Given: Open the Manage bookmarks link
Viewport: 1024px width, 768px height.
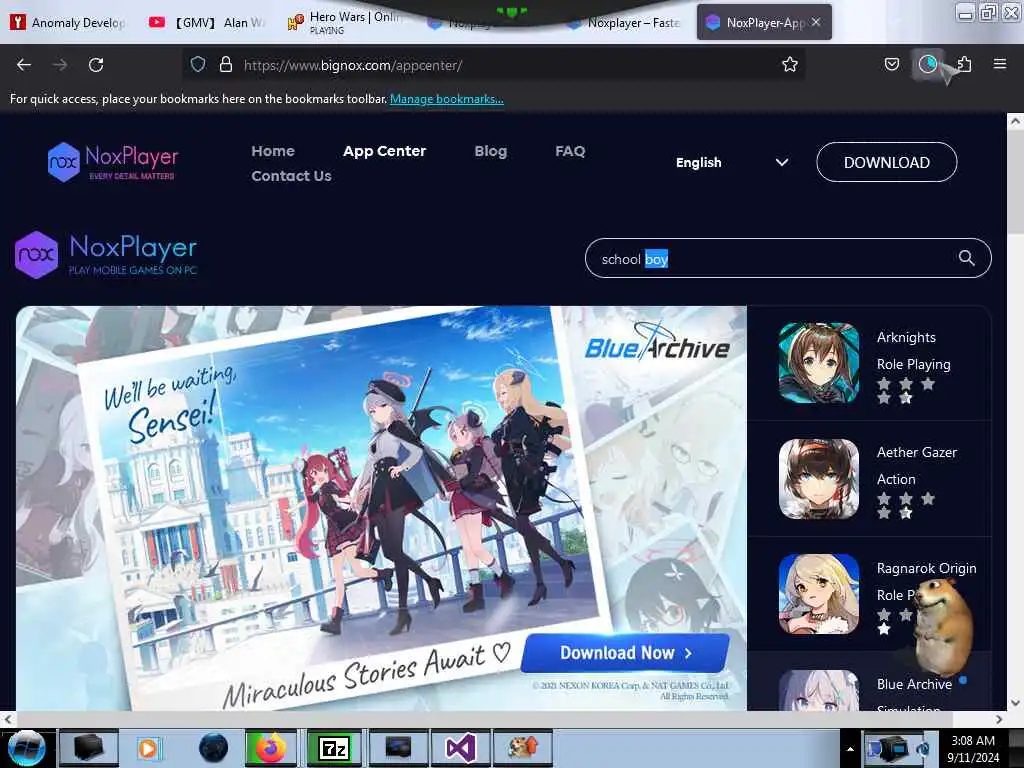Looking at the screenshot, I should point(447,99).
